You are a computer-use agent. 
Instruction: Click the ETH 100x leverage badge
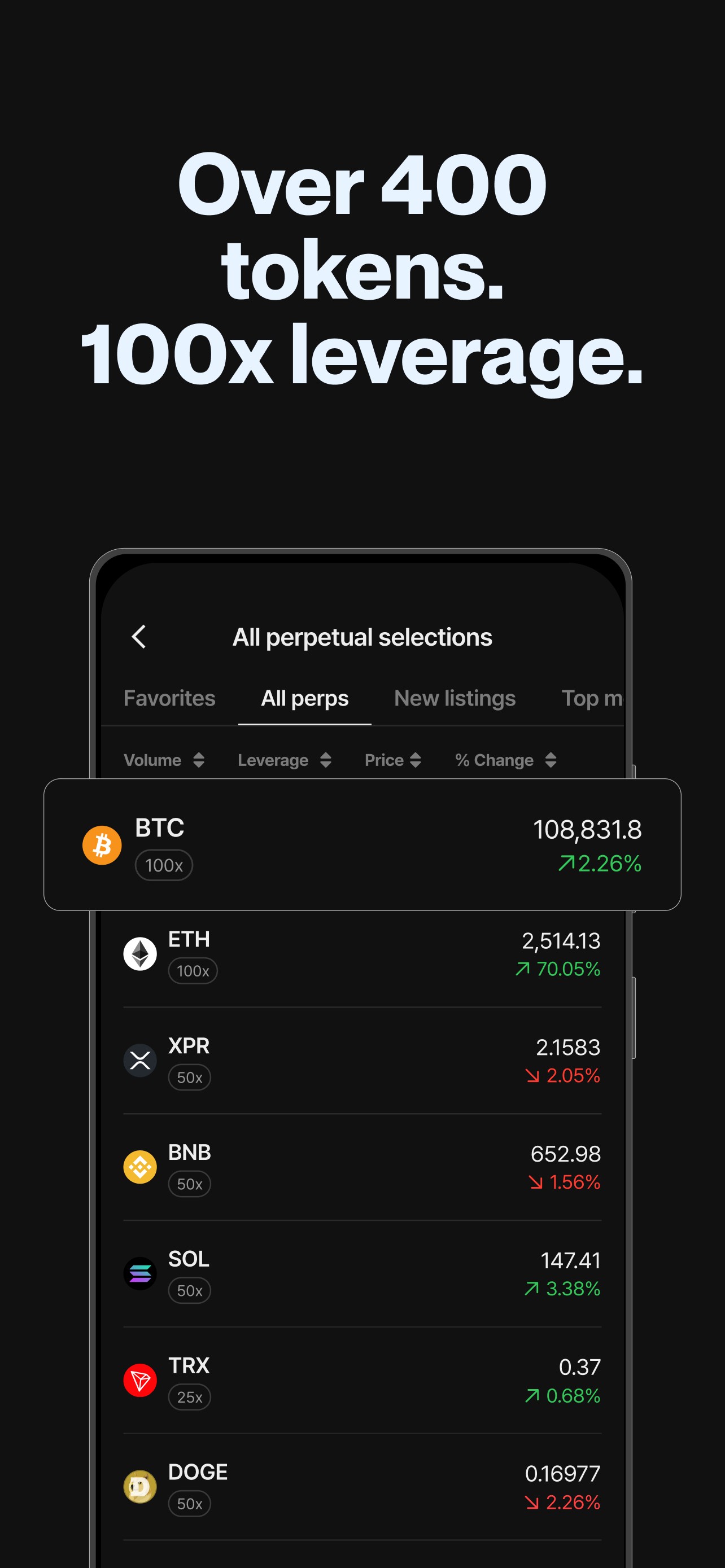(193, 971)
